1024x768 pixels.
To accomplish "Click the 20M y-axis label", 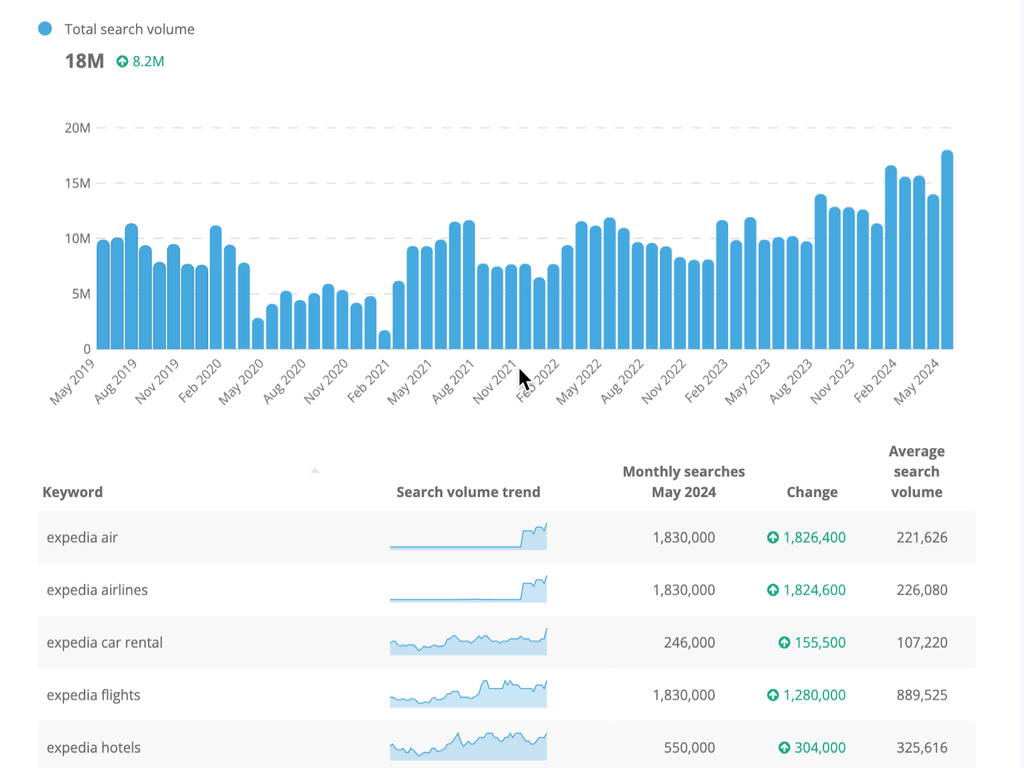I will tap(78, 128).
